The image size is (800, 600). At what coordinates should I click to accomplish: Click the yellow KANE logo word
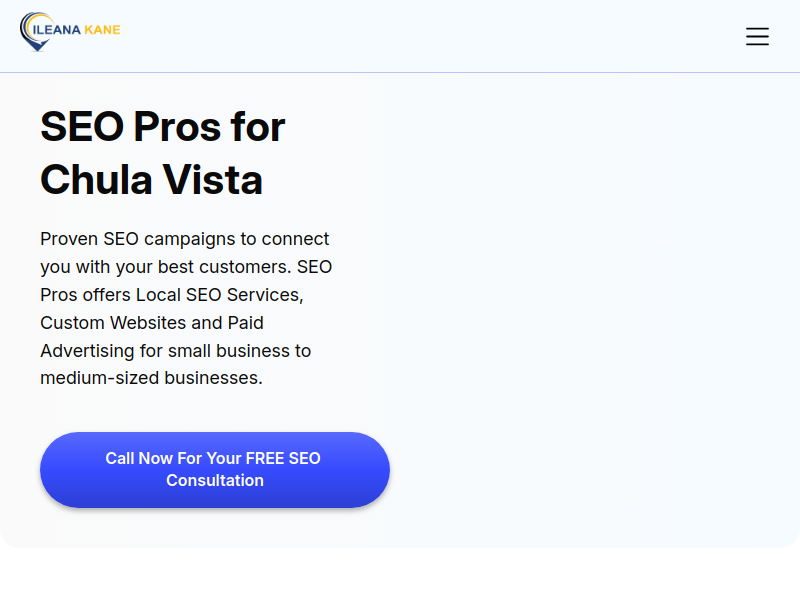(102, 30)
